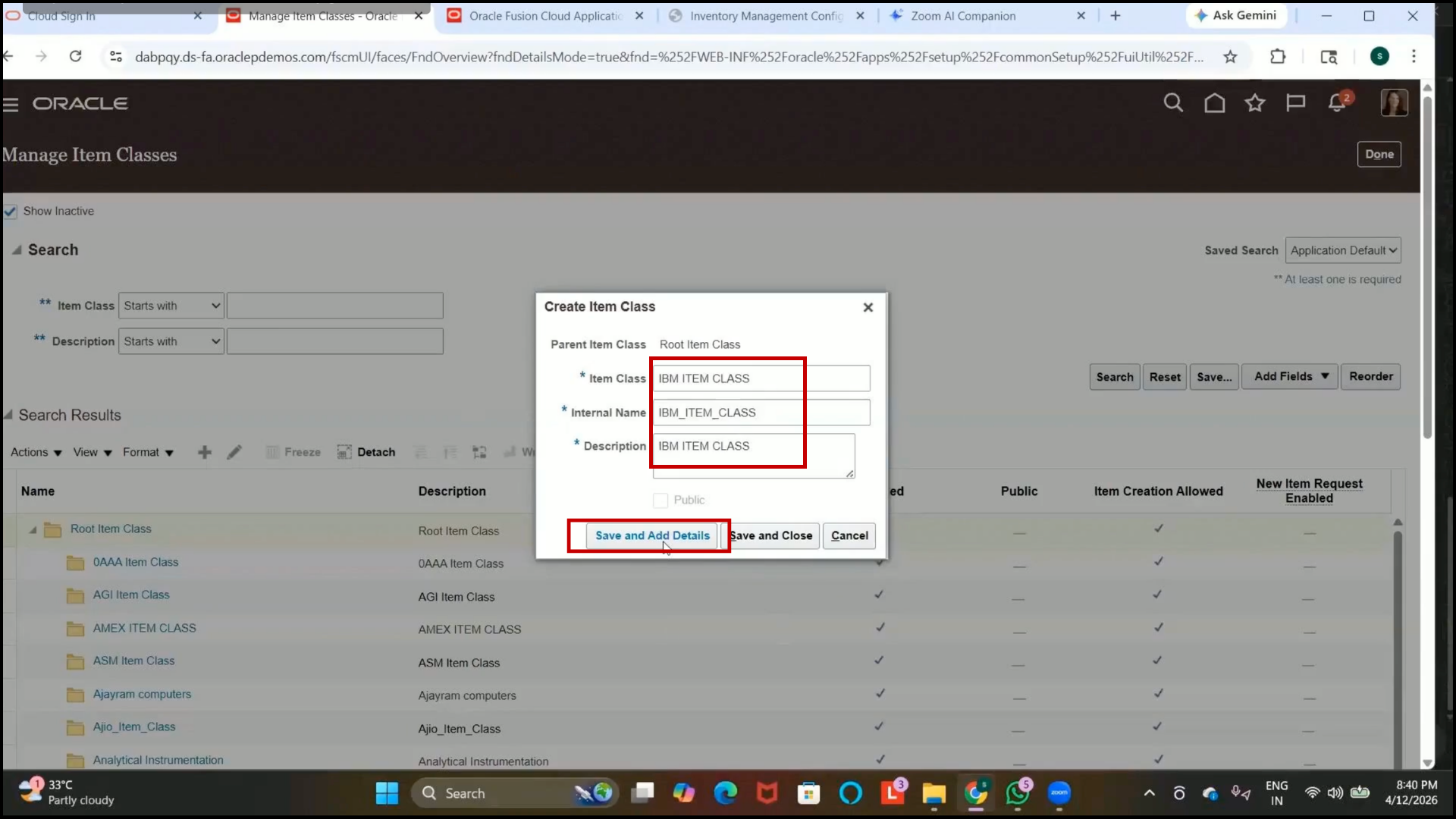The width and height of the screenshot is (1456, 819).
Task: Open the View menu
Action: point(93,453)
